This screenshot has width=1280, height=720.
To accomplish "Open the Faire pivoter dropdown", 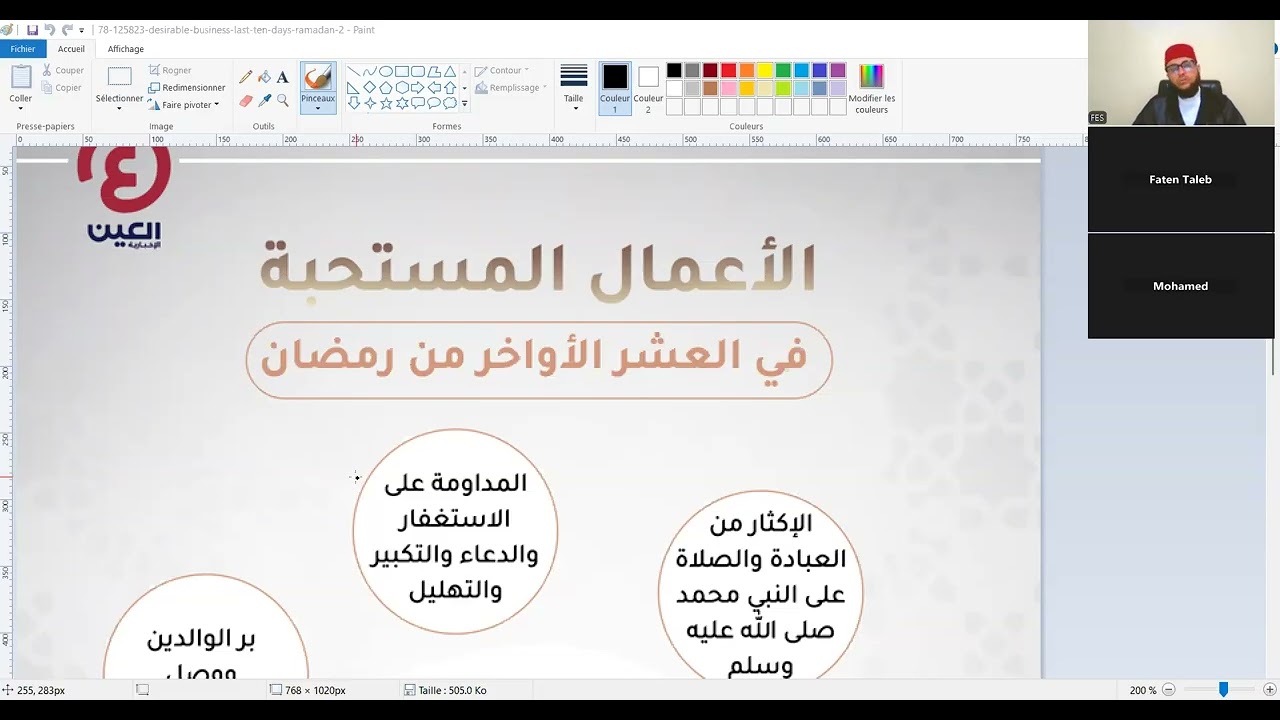I will (x=184, y=104).
